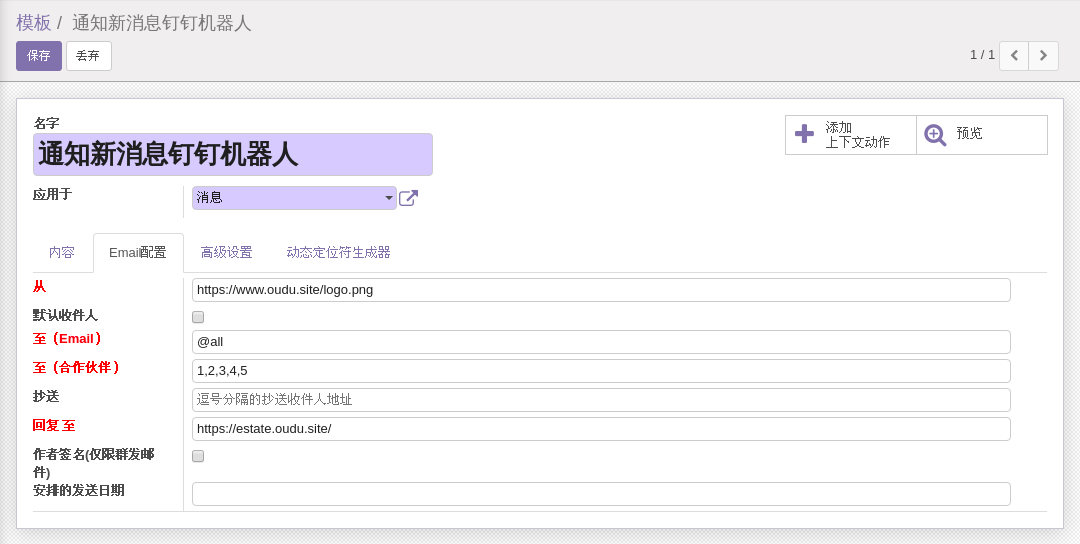Click the 安排的发送日期 label
Image resolution: width=1080 pixels, height=544 pixels.
(79, 490)
